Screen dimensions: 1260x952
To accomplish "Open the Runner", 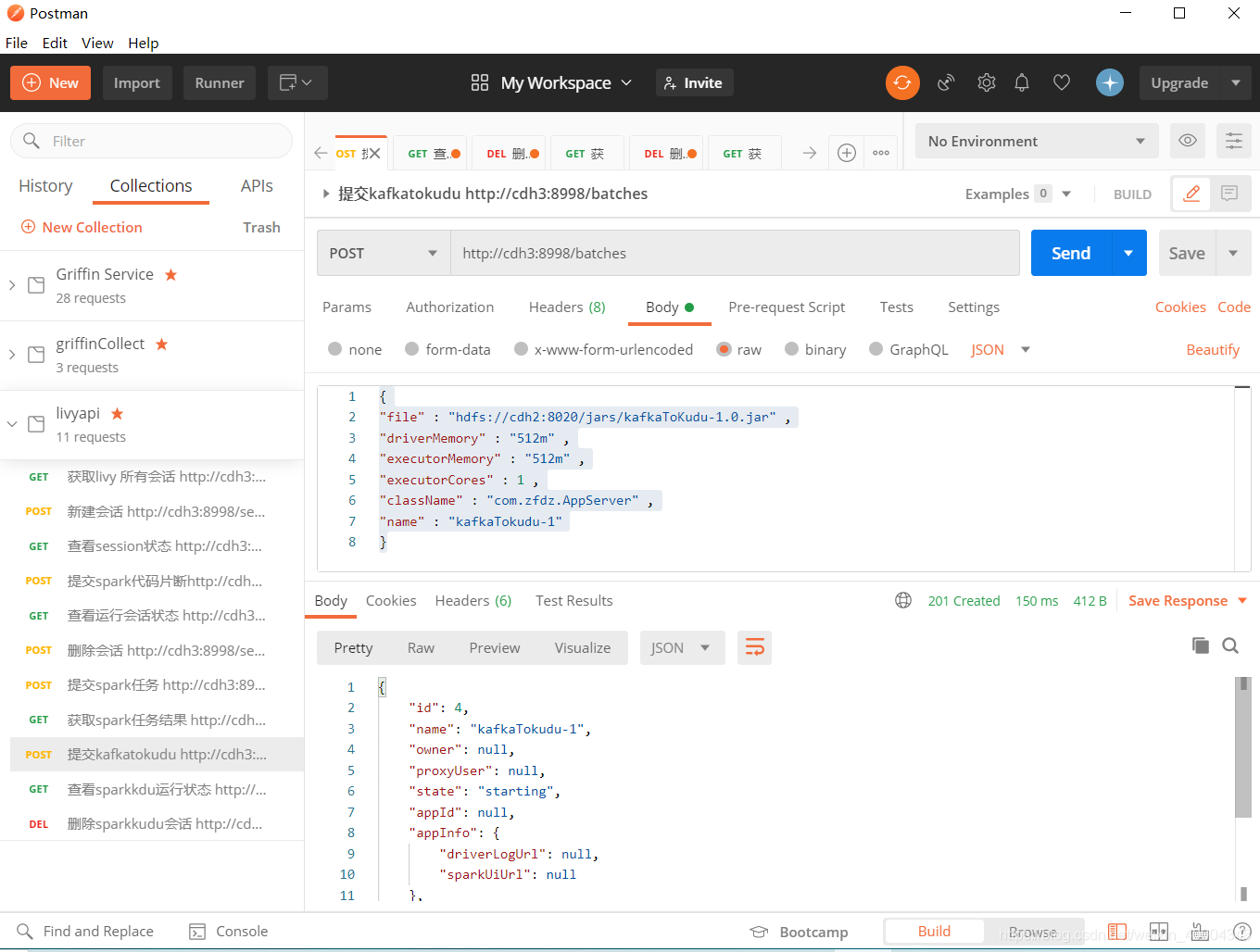I will pyautogui.click(x=220, y=82).
